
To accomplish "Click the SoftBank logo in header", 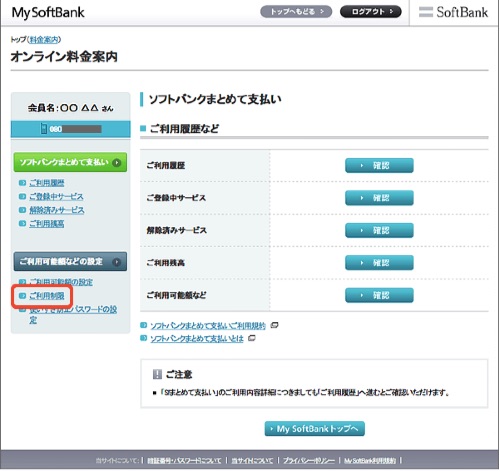I will 453,12.
